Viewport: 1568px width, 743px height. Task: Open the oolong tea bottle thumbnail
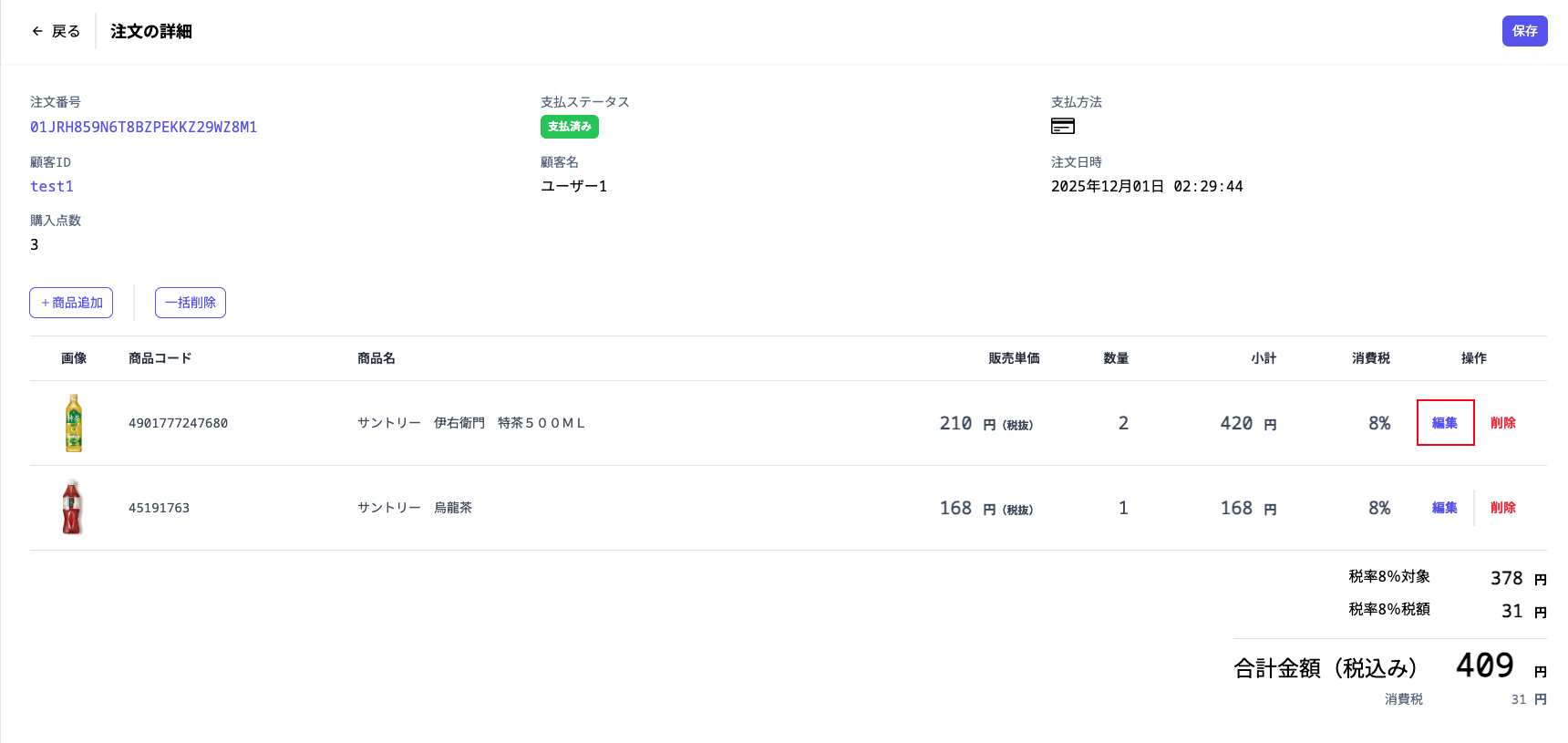coord(73,507)
